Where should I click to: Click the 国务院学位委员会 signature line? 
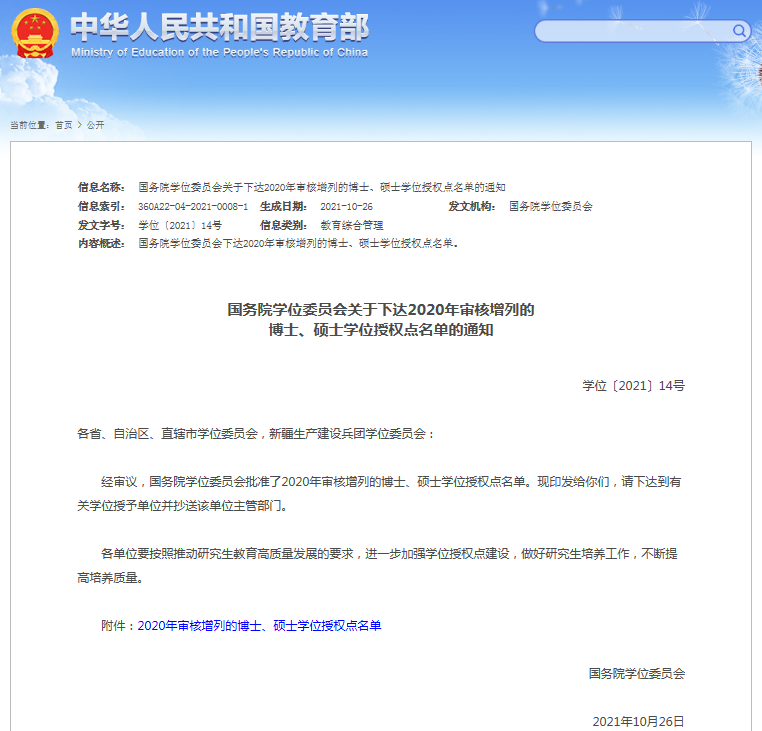click(637, 674)
